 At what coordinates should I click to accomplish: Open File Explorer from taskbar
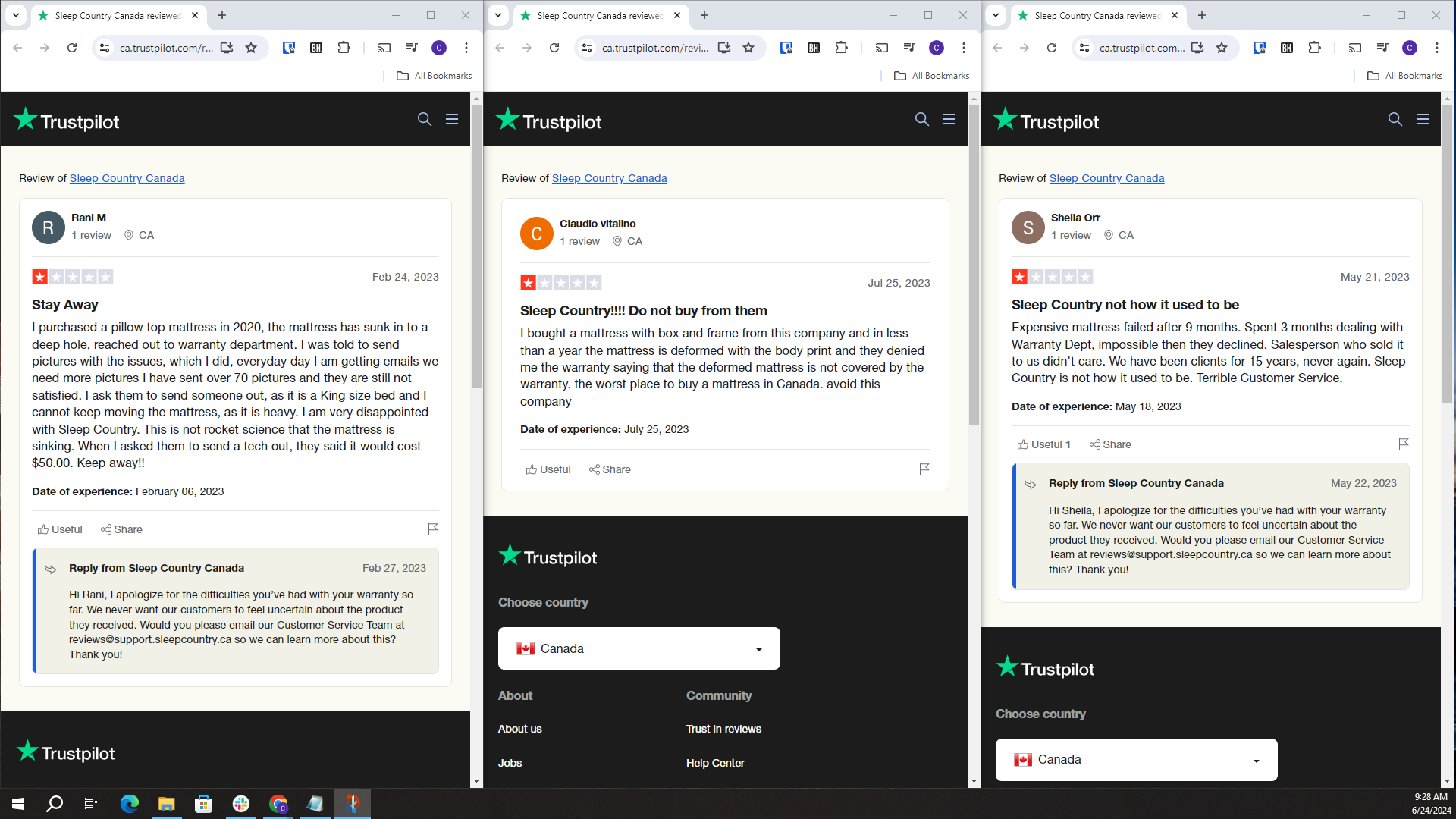click(x=166, y=804)
